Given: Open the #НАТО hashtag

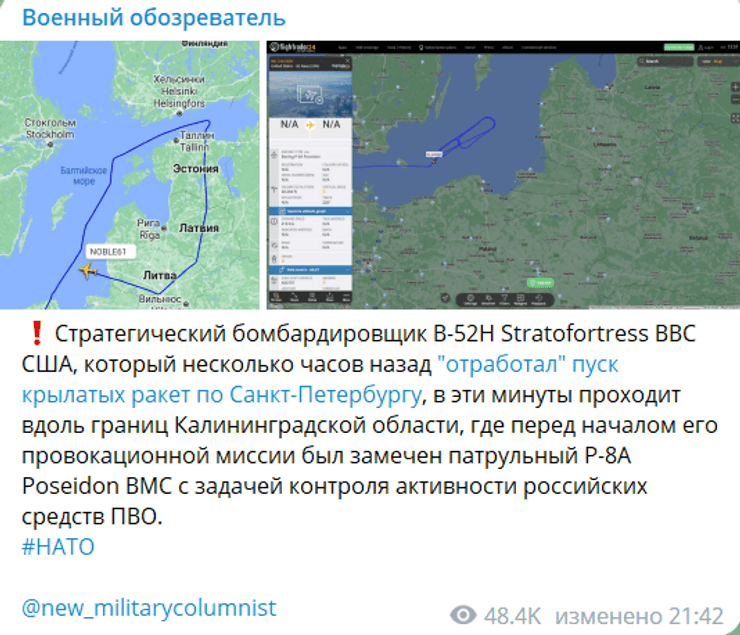Looking at the screenshot, I should 58,547.
